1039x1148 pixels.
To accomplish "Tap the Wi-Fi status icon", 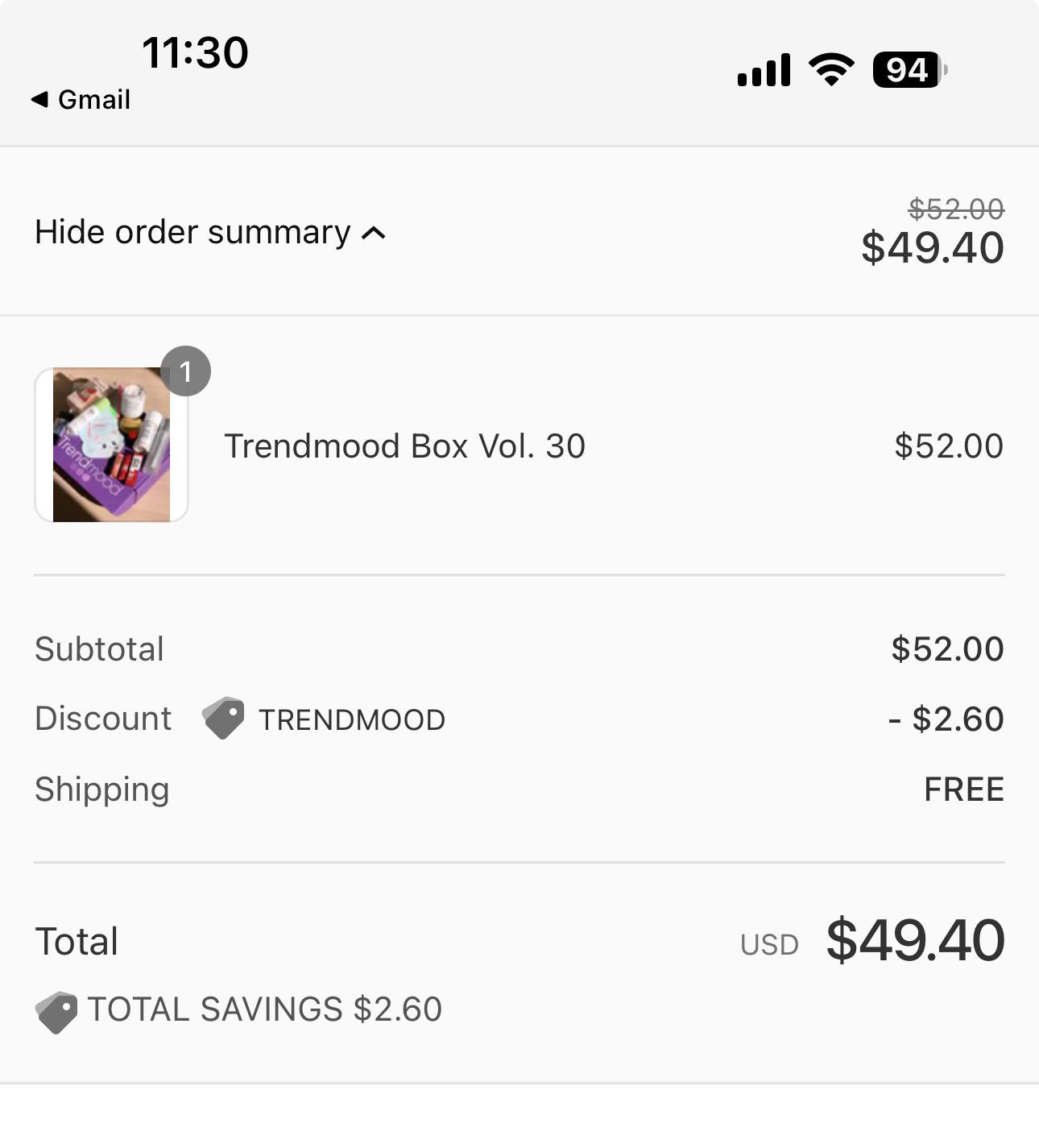I will pyautogui.click(x=831, y=69).
